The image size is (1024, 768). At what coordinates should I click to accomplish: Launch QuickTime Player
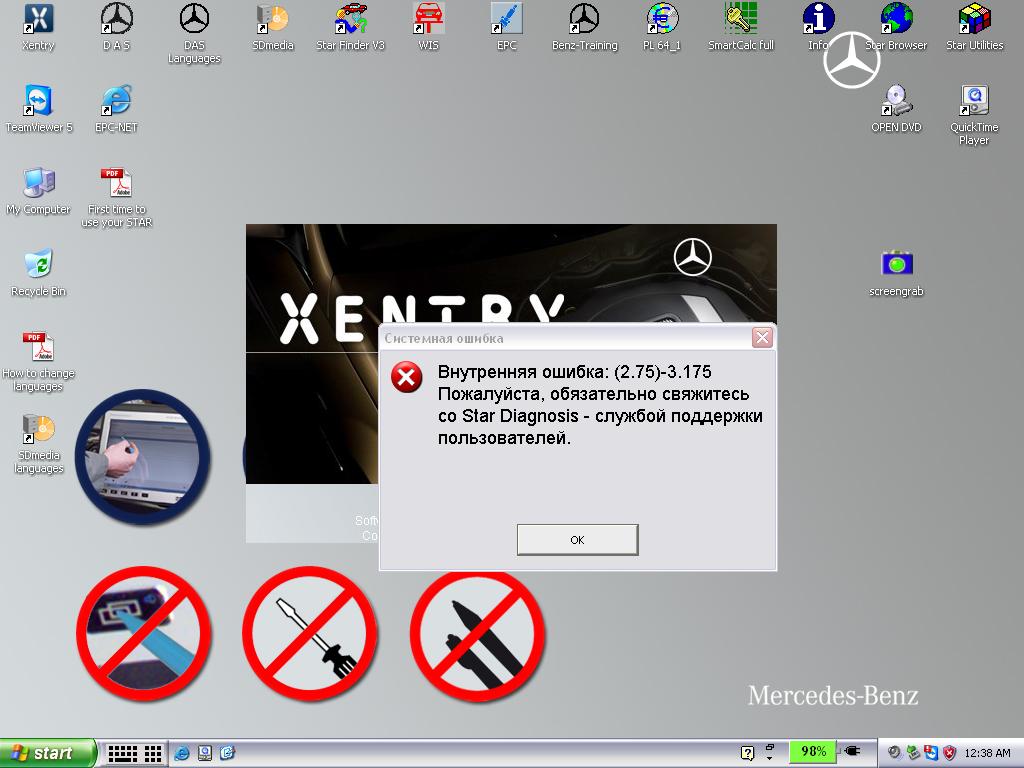pyautogui.click(x=974, y=116)
